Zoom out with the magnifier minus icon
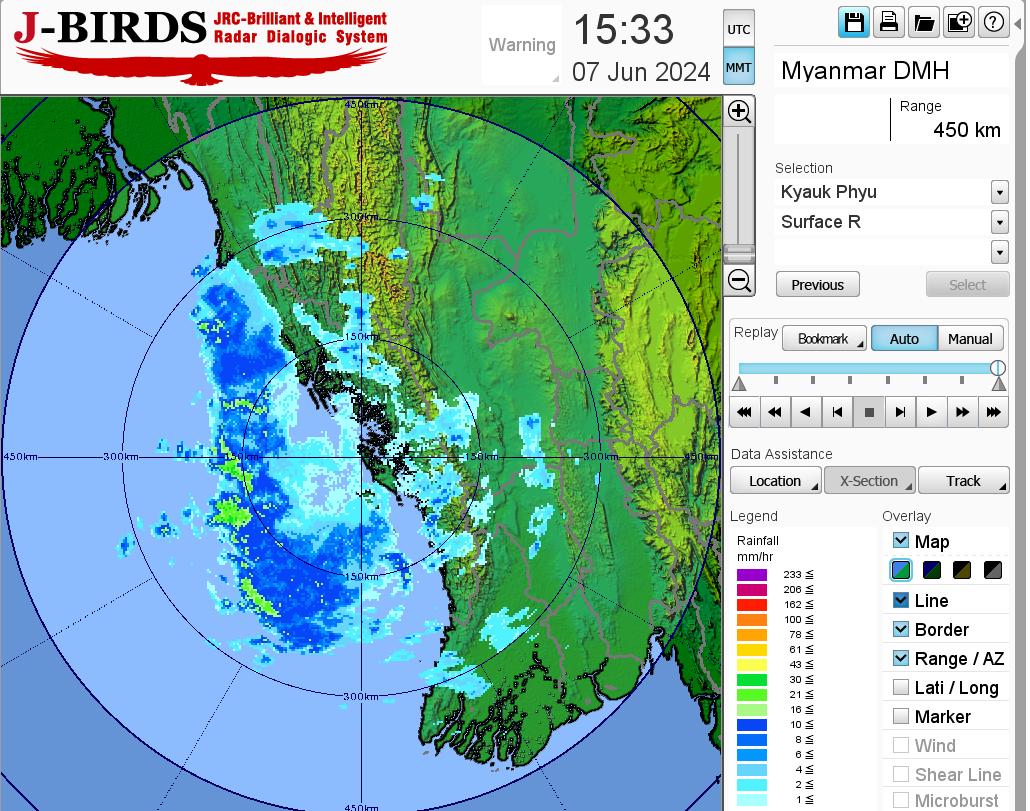This screenshot has width=1030, height=811. click(x=739, y=281)
